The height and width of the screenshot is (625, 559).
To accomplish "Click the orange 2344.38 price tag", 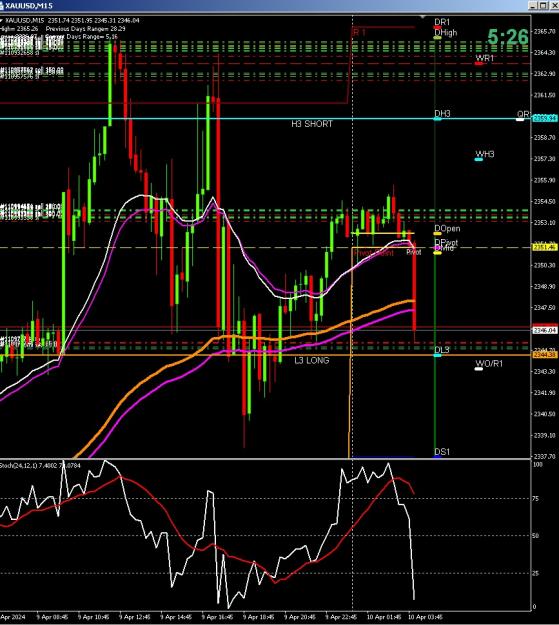I will [545, 355].
